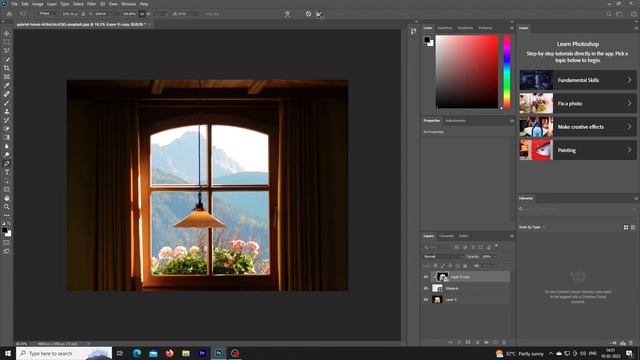Toggle lock image pixels brush icon
Screen dimensions: 640x360
[x=443, y=266]
